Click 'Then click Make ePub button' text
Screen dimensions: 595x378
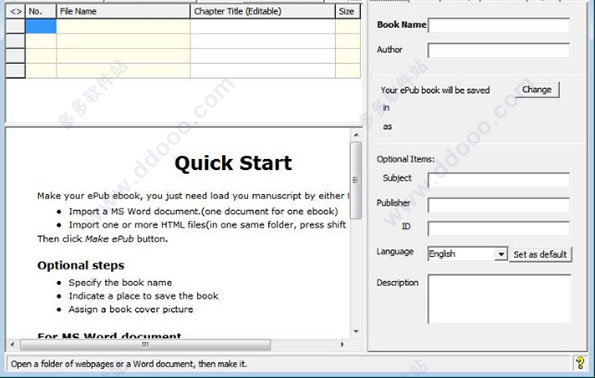click(x=102, y=239)
